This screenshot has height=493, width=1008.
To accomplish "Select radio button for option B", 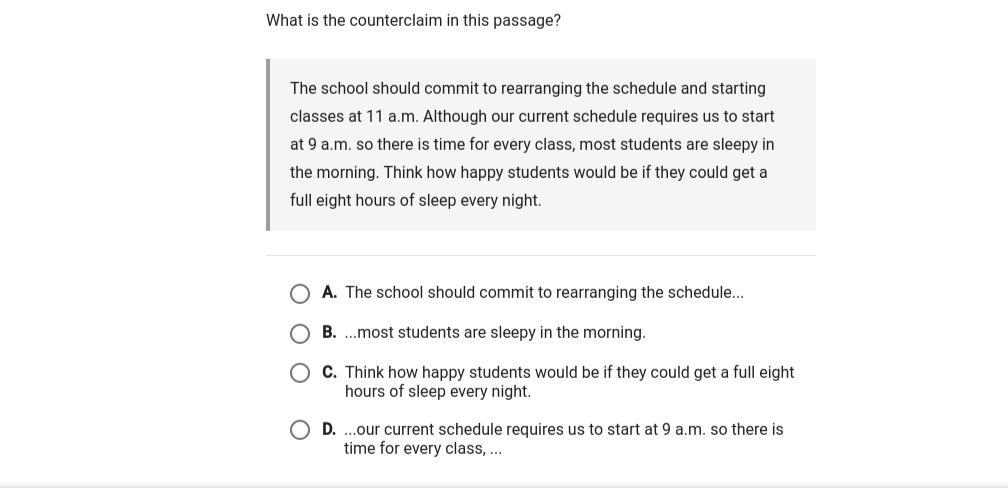I will [300, 333].
